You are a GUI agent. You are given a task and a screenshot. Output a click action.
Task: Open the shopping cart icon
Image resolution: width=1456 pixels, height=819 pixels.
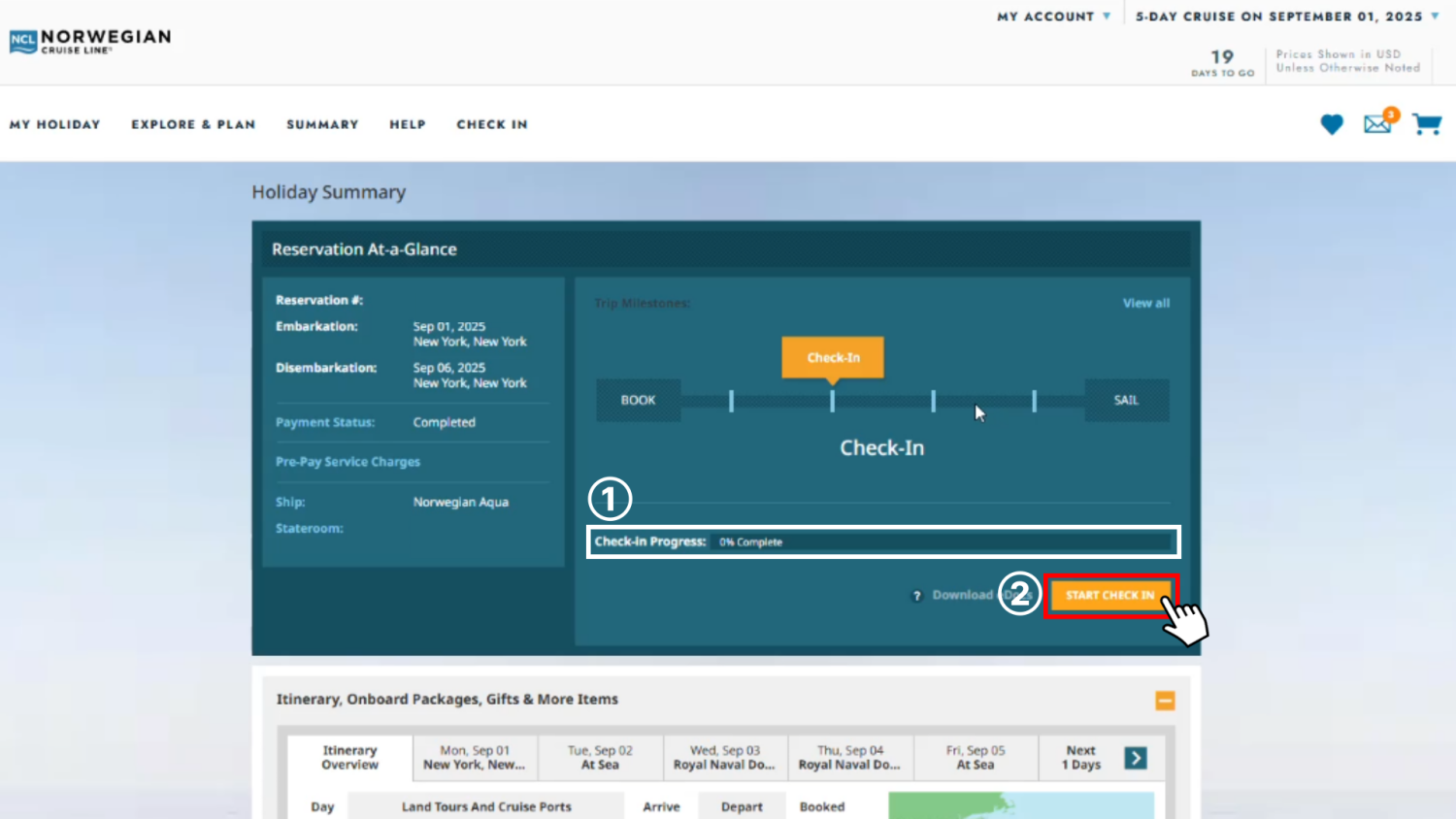1427,124
